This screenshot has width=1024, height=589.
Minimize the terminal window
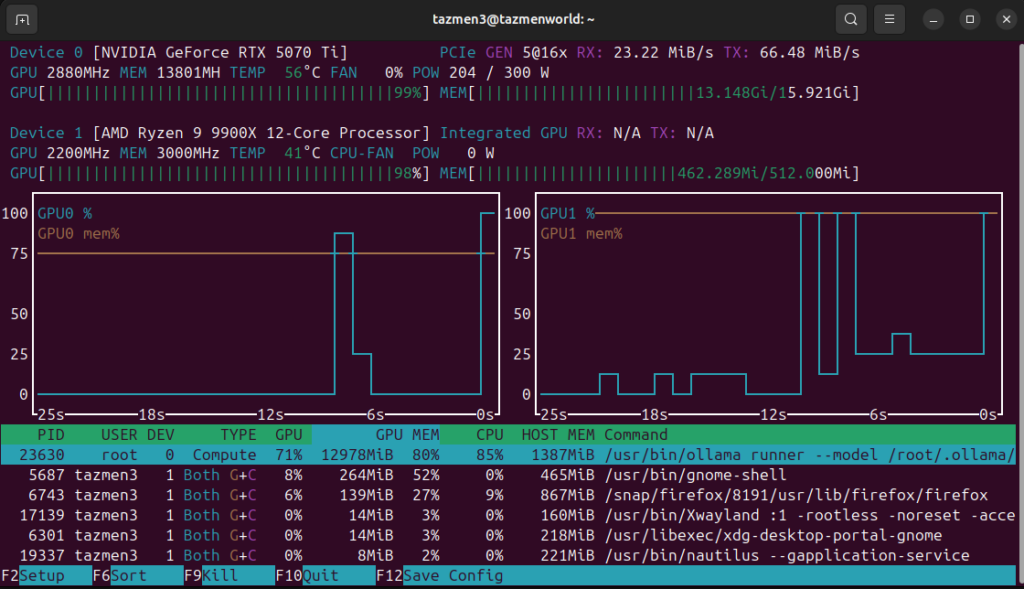(933, 19)
